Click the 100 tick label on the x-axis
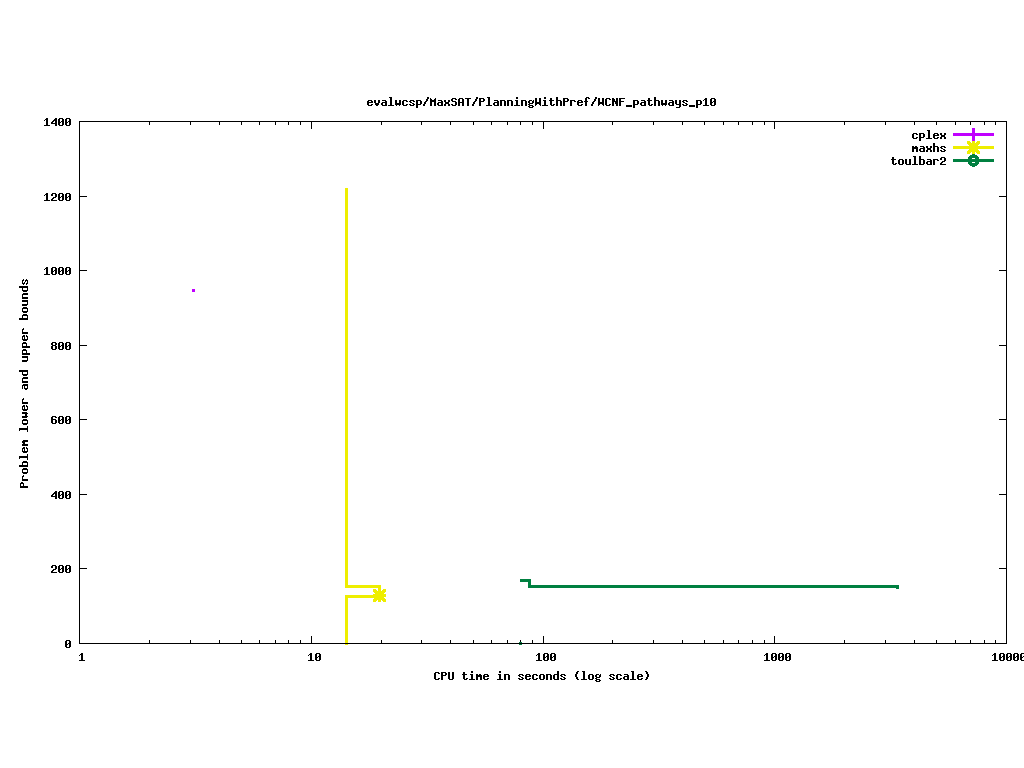The width and height of the screenshot is (1024, 768). tap(544, 657)
